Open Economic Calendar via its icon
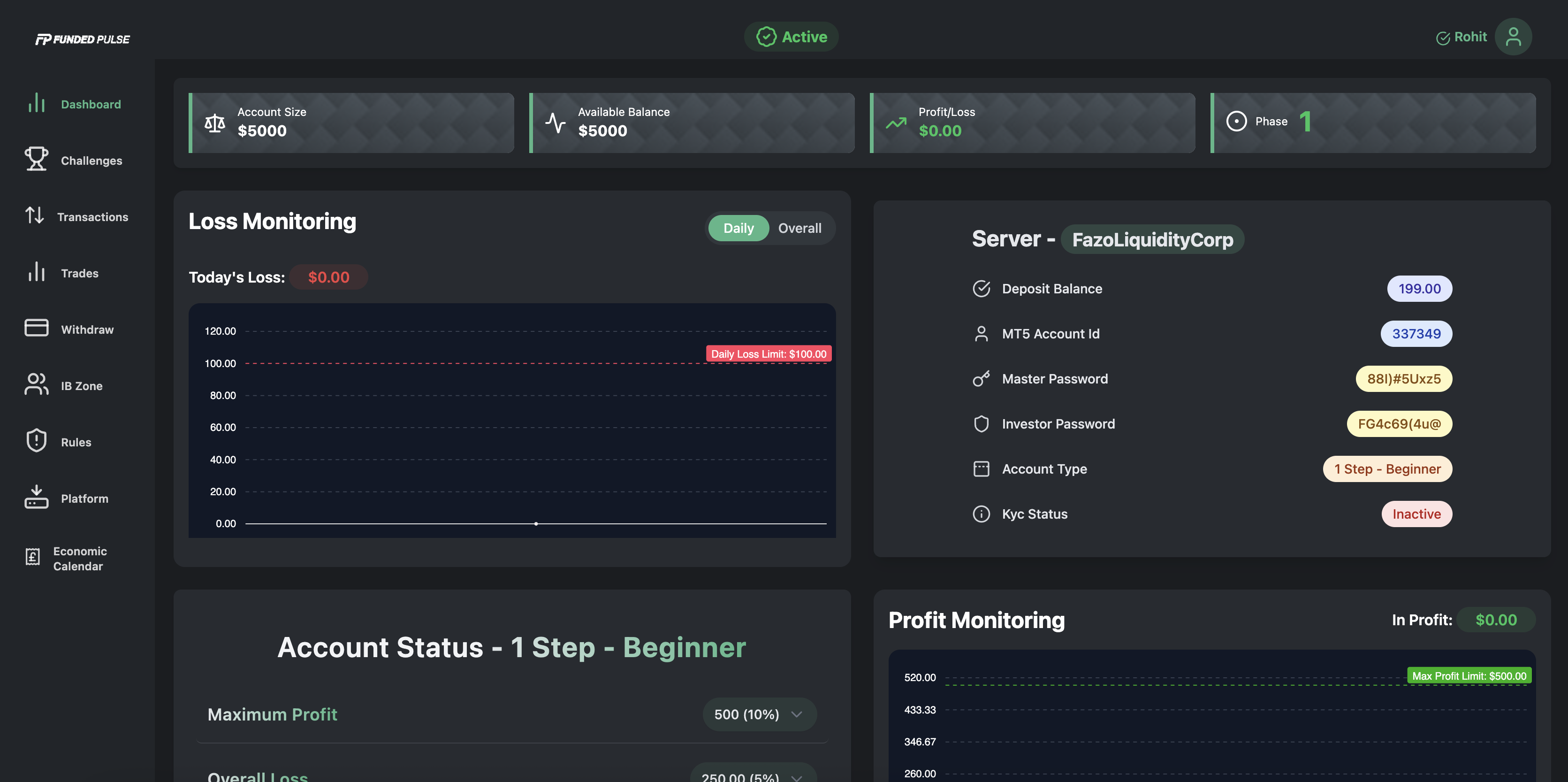1568x782 pixels. point(33,557)
